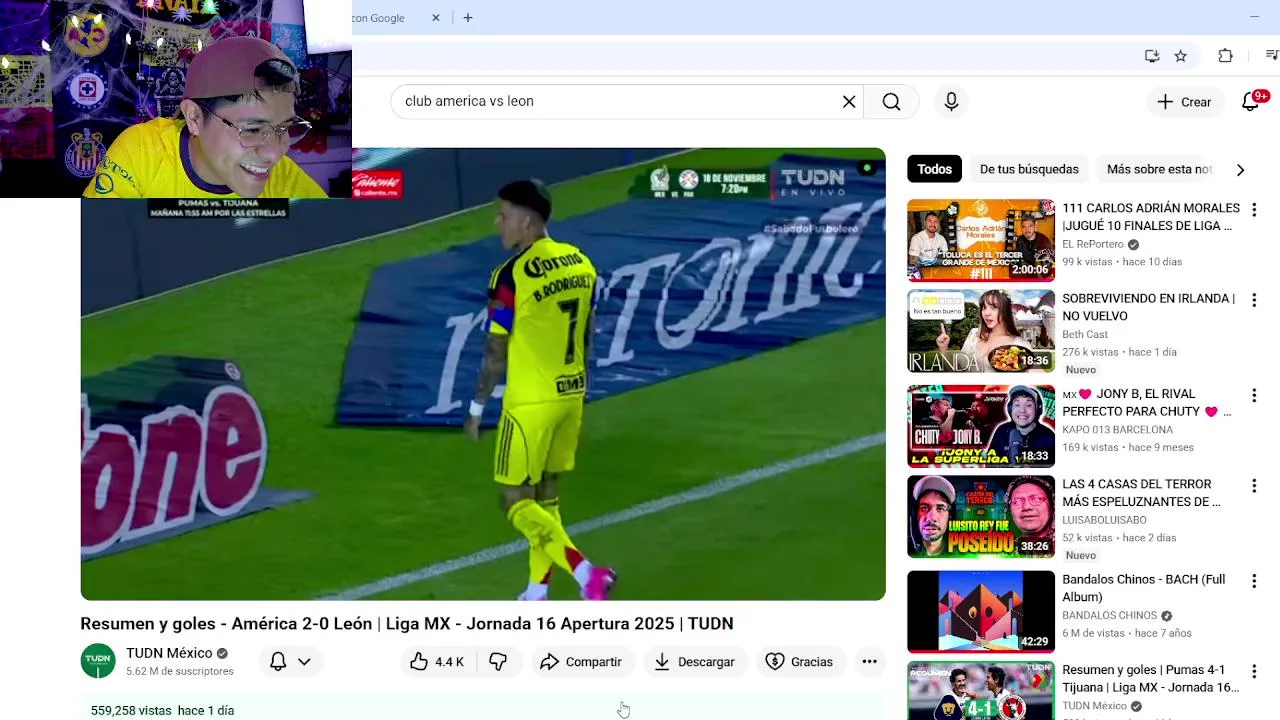The width and height of the screenshot is (1280, 720).
Task: Open the KAPO 013 BARCELONA channel name
Action: click(x=1117, y=430)
